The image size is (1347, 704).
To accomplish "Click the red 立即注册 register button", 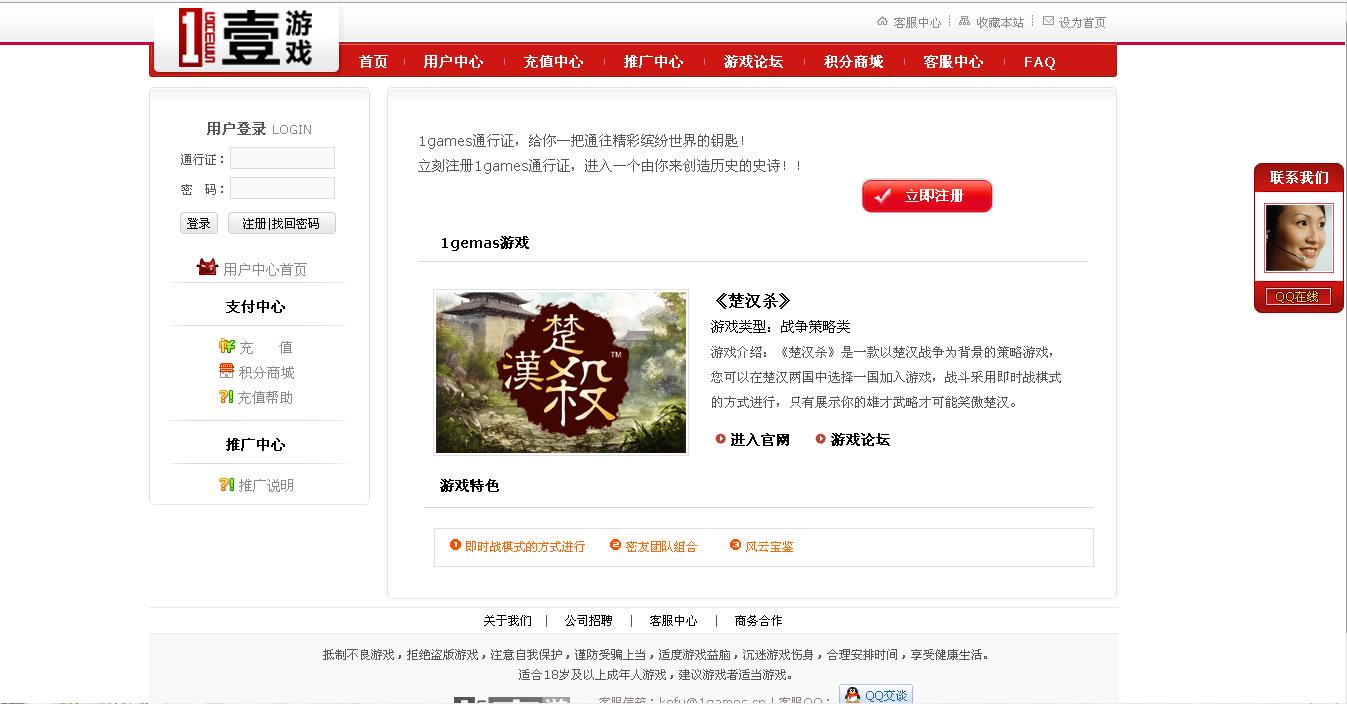I will click(x=925, y=196).
